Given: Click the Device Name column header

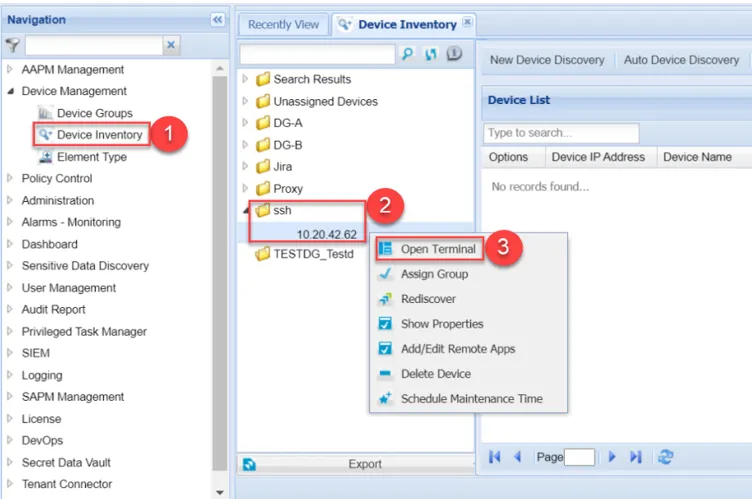Looking at the screenshot, I should tap(697, 157).
